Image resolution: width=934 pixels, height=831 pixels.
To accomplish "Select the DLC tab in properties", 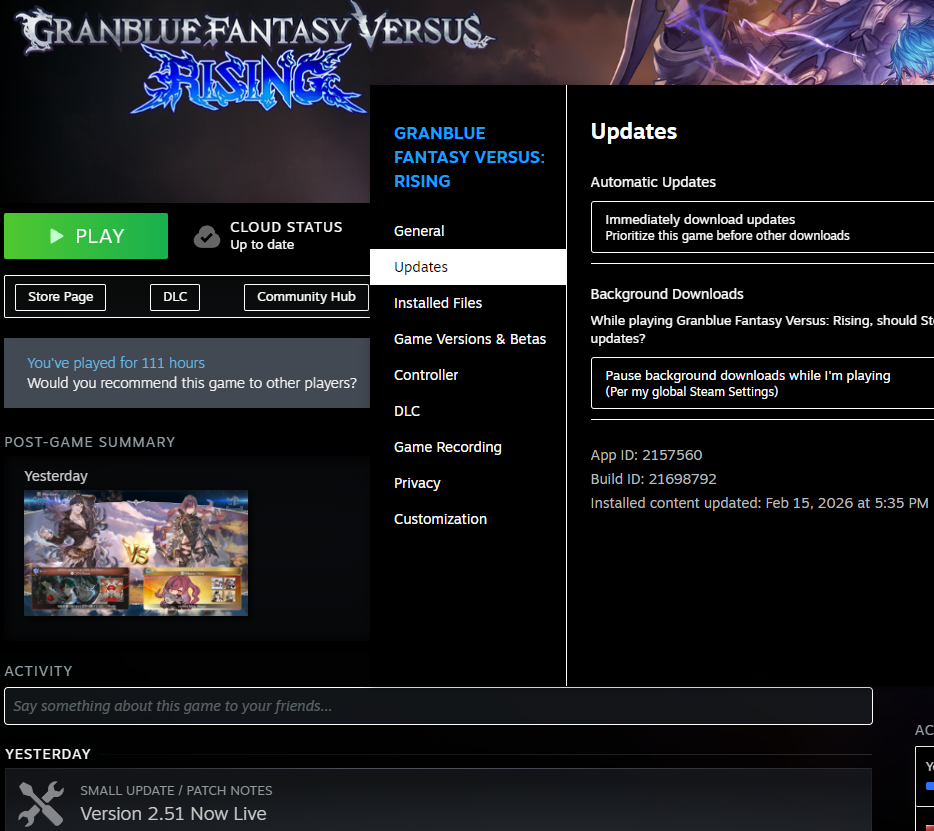I will tap(468, 411).
